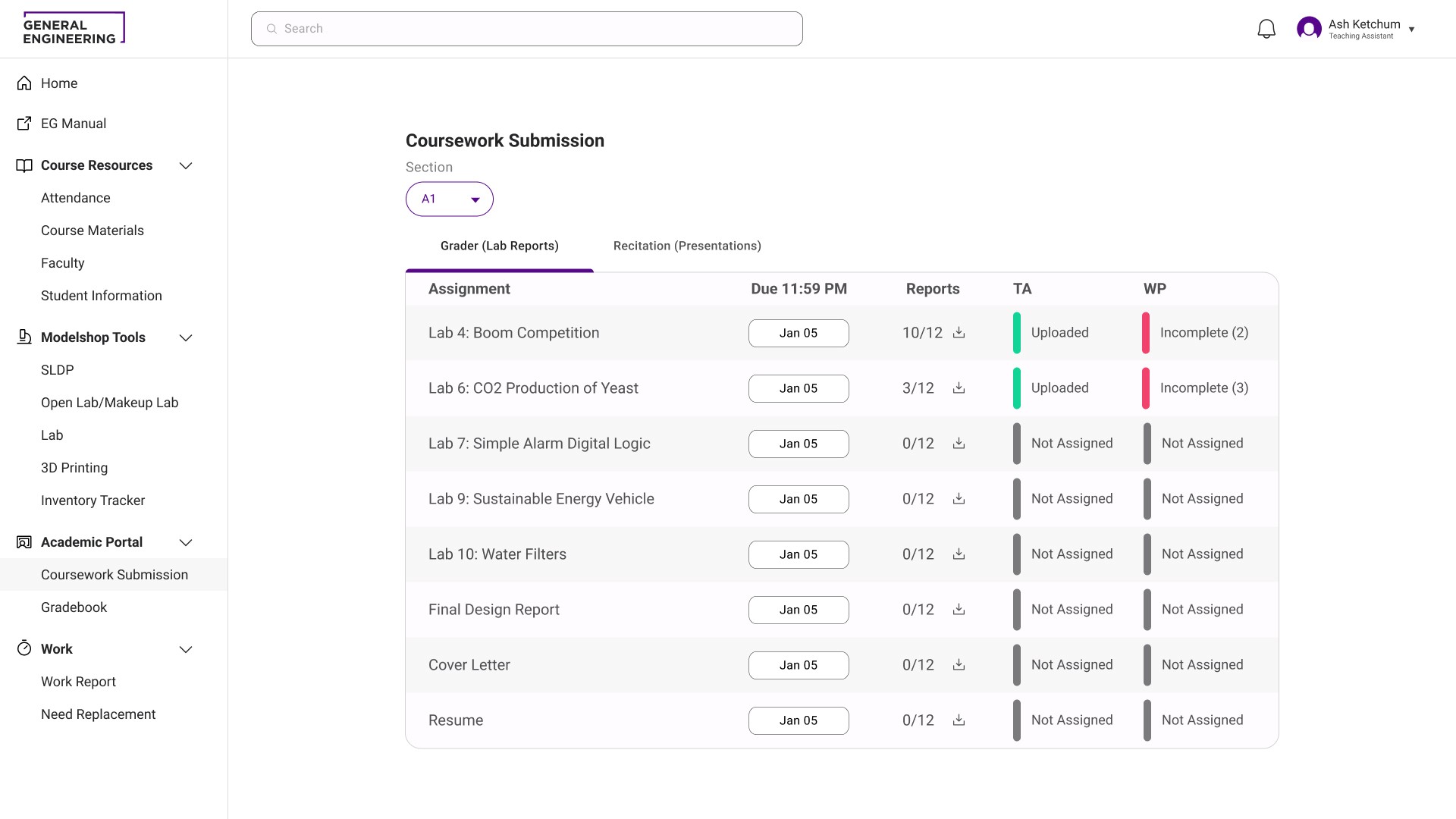
Task: Download Resume reports via download icon
Action: 959,720
